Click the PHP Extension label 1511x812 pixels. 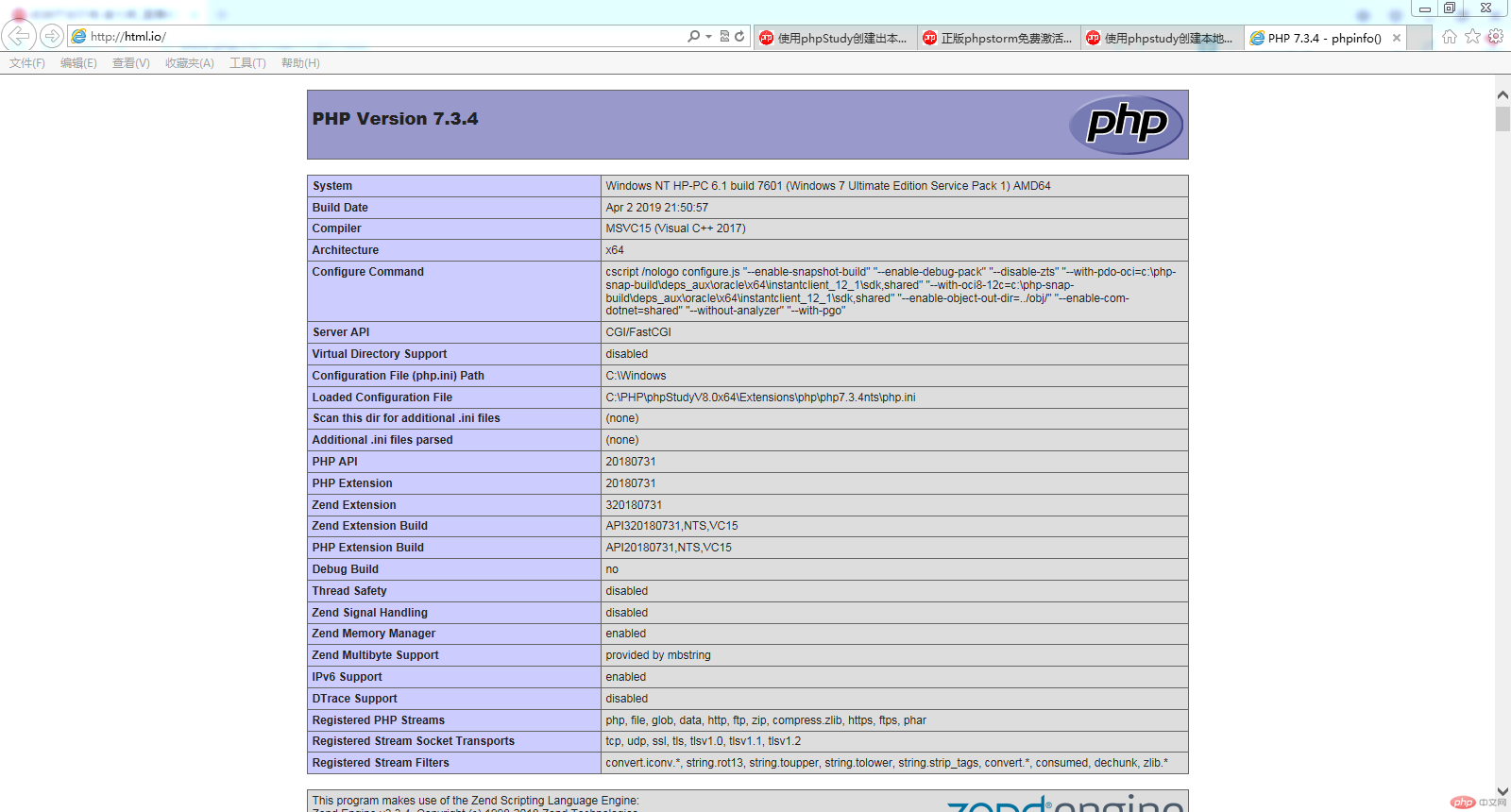pyautogui.click(x=352, y=483)
